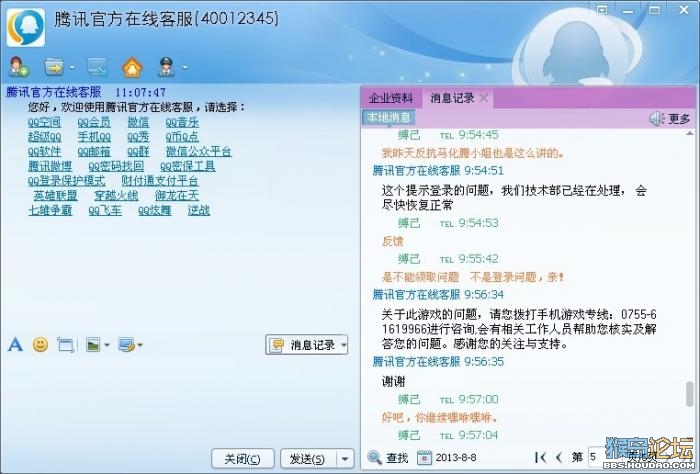This screenshot has width=700, height=474.
Task: Open the 腾讯微博 link
Action: 50,166
